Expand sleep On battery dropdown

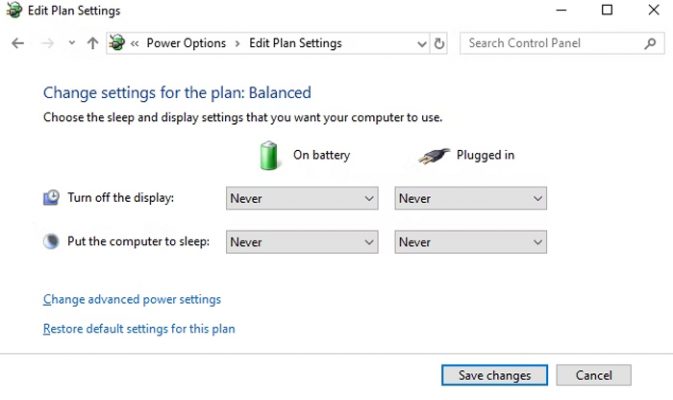point(302,242)
